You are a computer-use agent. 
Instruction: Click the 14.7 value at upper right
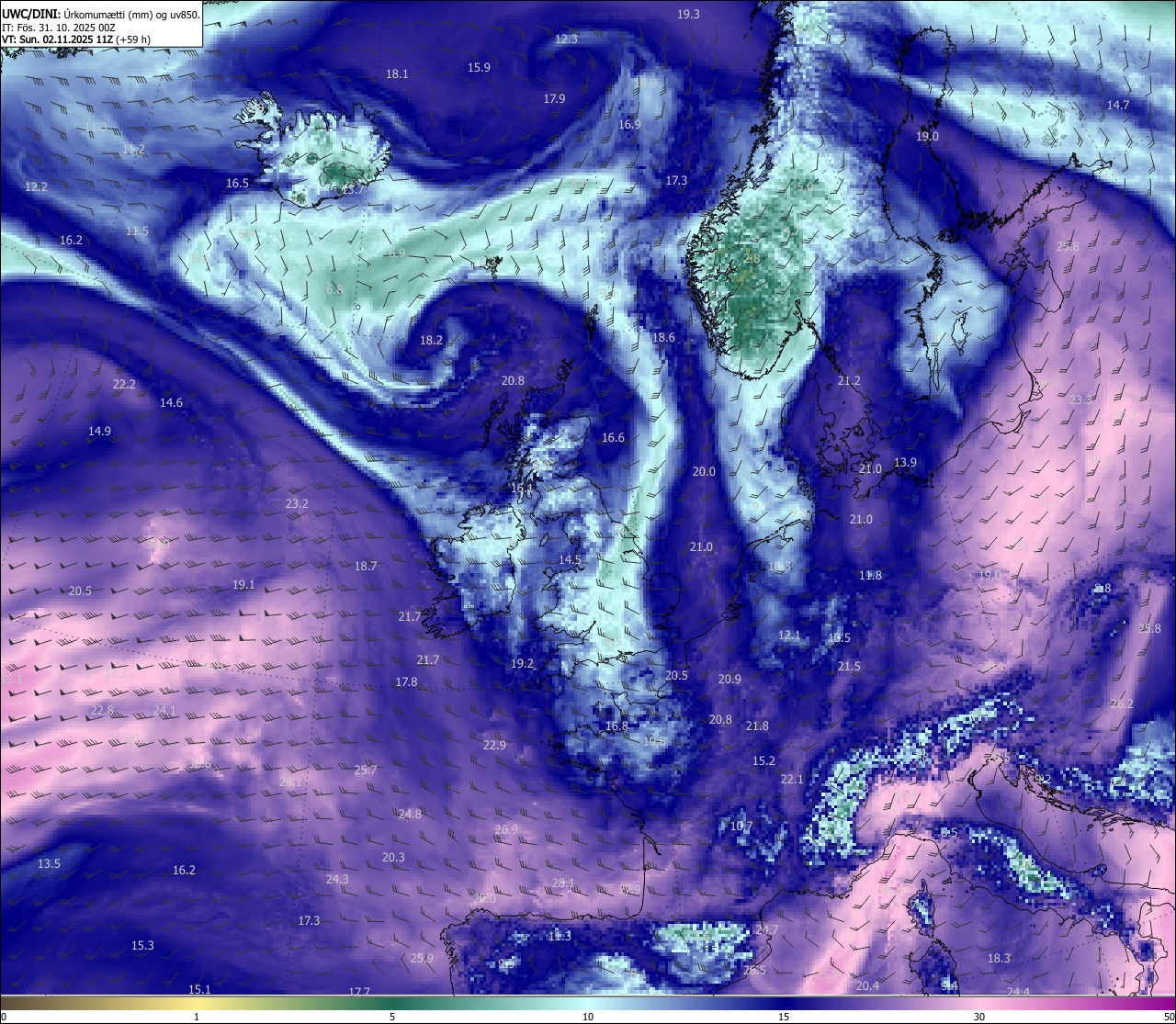click(1118, 105)
